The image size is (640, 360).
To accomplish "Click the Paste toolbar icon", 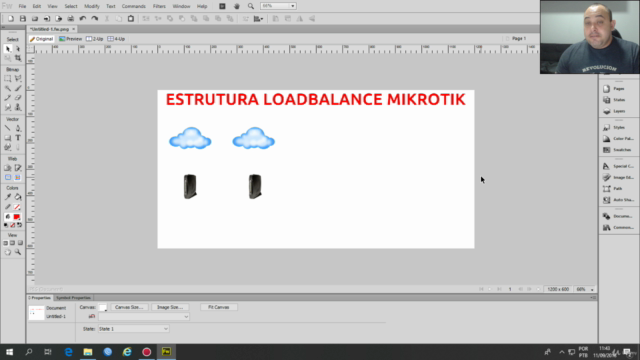I will coord(131,18).
